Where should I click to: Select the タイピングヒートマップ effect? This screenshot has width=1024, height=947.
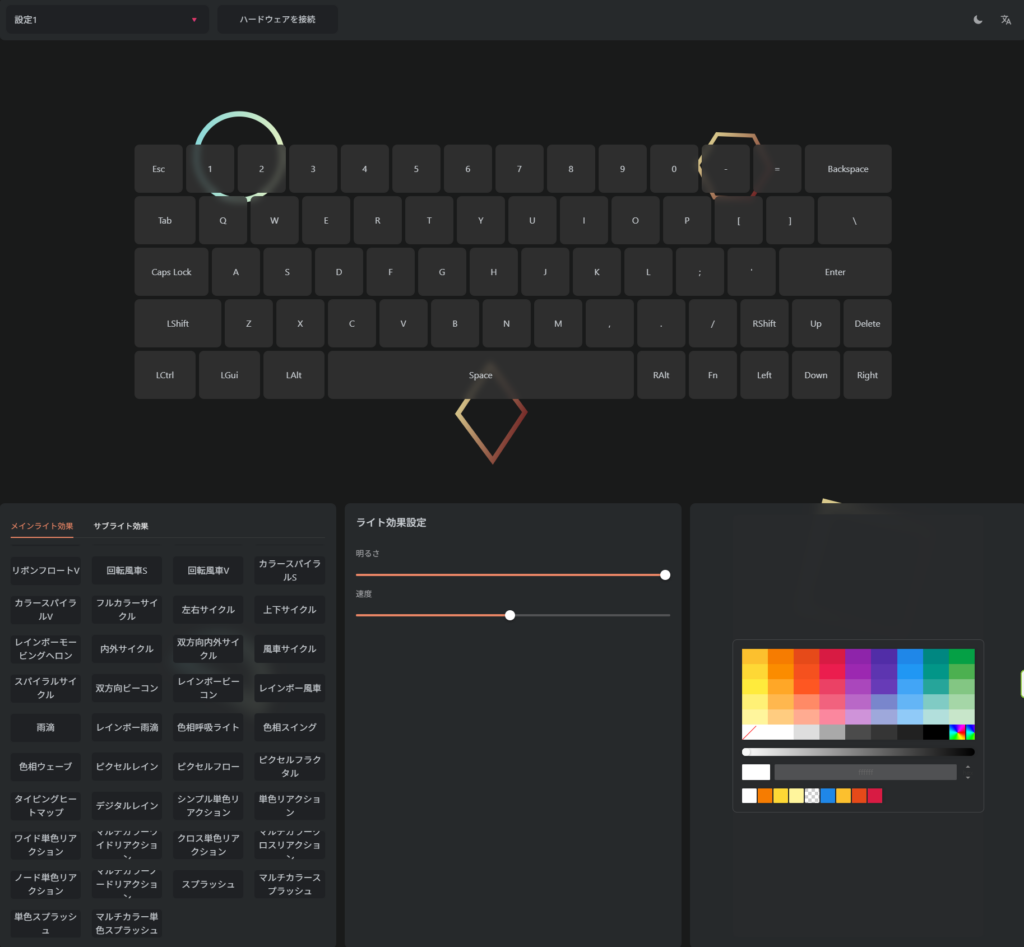click(46, 806)
